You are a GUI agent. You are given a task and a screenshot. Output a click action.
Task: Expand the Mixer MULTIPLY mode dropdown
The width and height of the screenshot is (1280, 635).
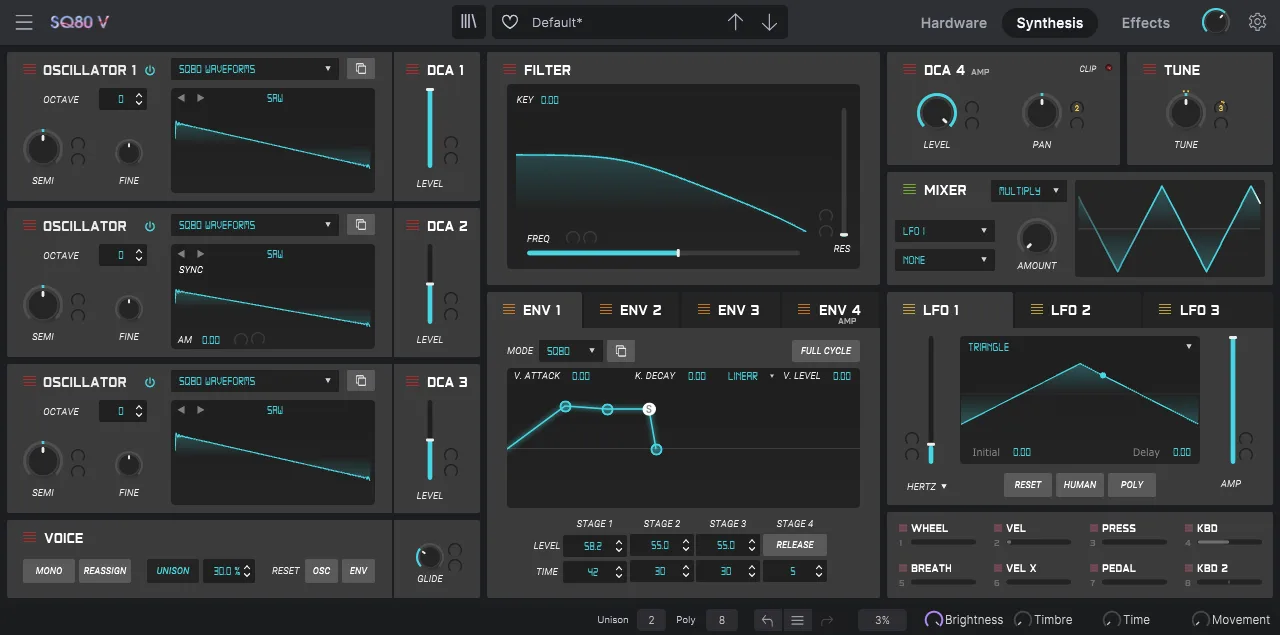pyautogui.click(x=1028, y=190)
